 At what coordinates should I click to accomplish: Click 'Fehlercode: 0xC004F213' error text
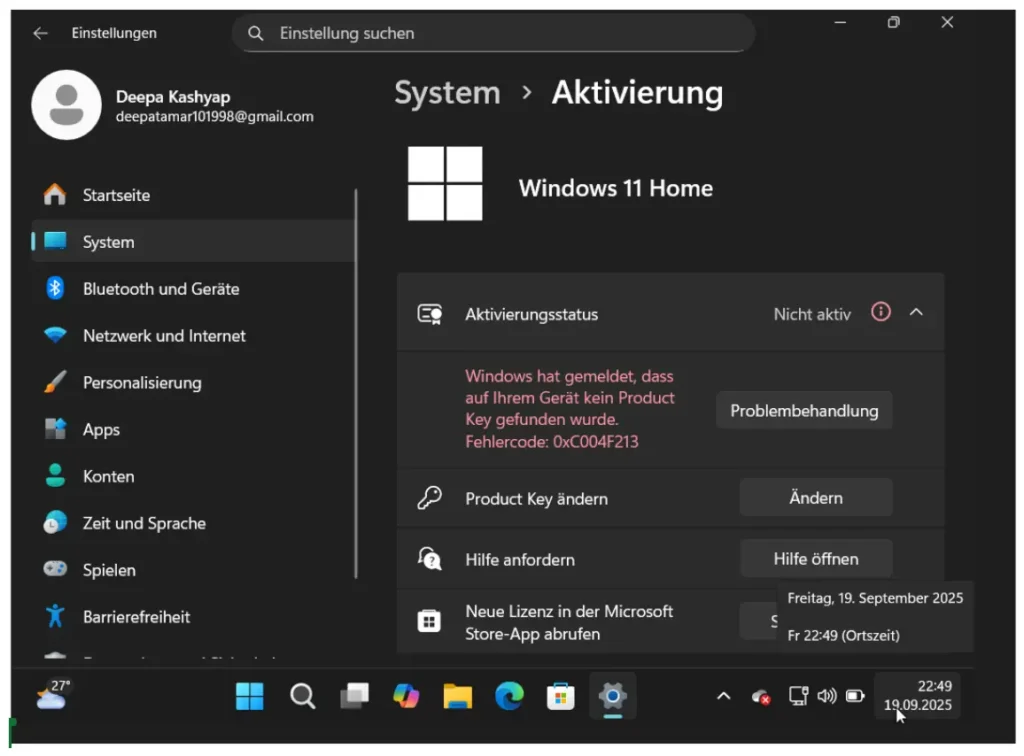(551, 442)
